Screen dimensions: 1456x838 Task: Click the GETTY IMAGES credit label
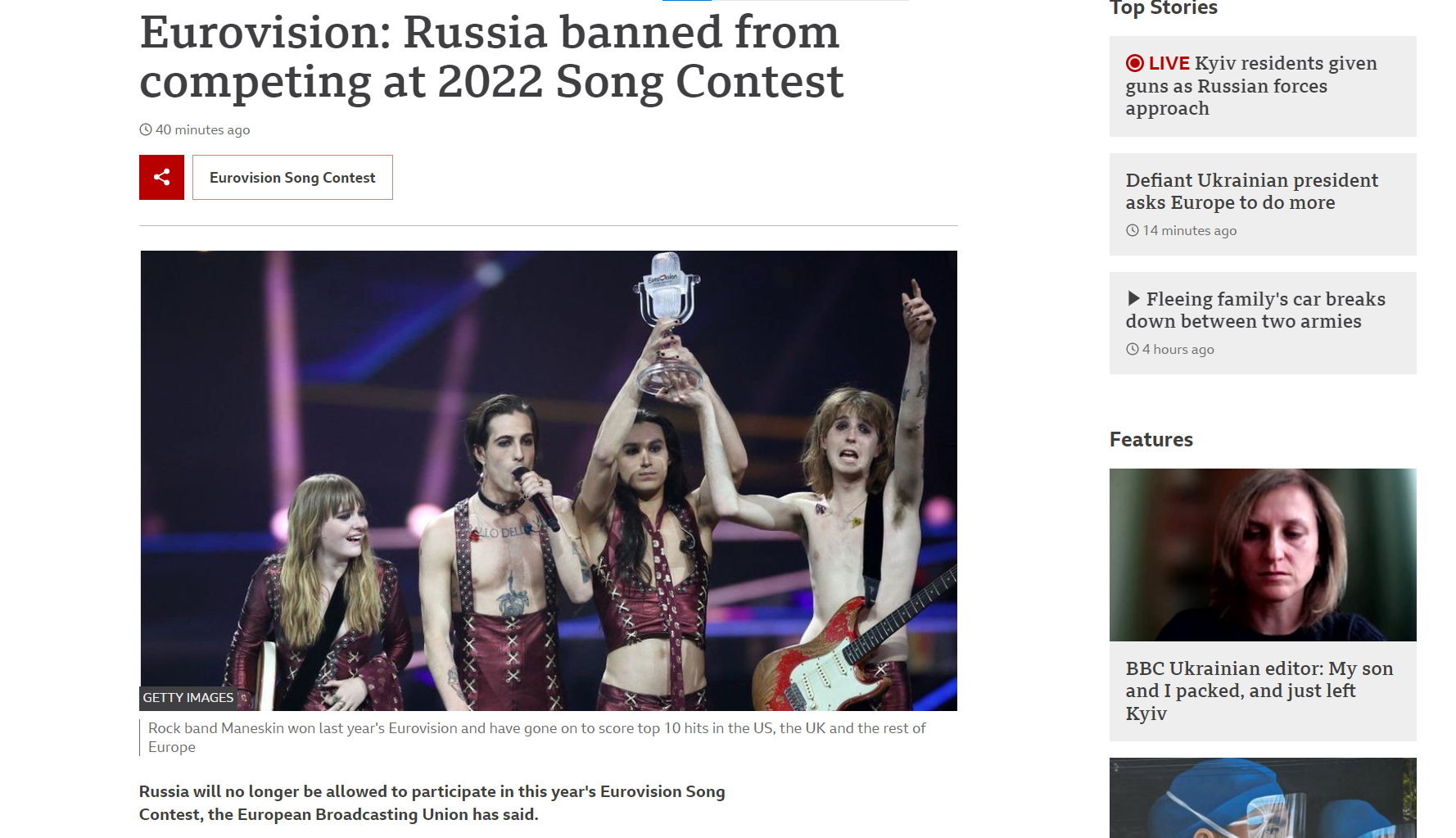click(x=188, y=698)
